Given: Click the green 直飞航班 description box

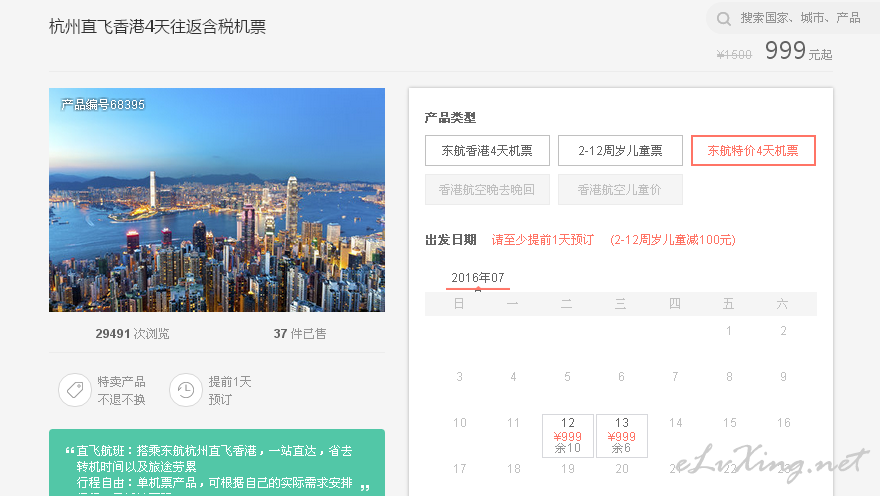Looking at the screenshot, I should coord(217,463).
